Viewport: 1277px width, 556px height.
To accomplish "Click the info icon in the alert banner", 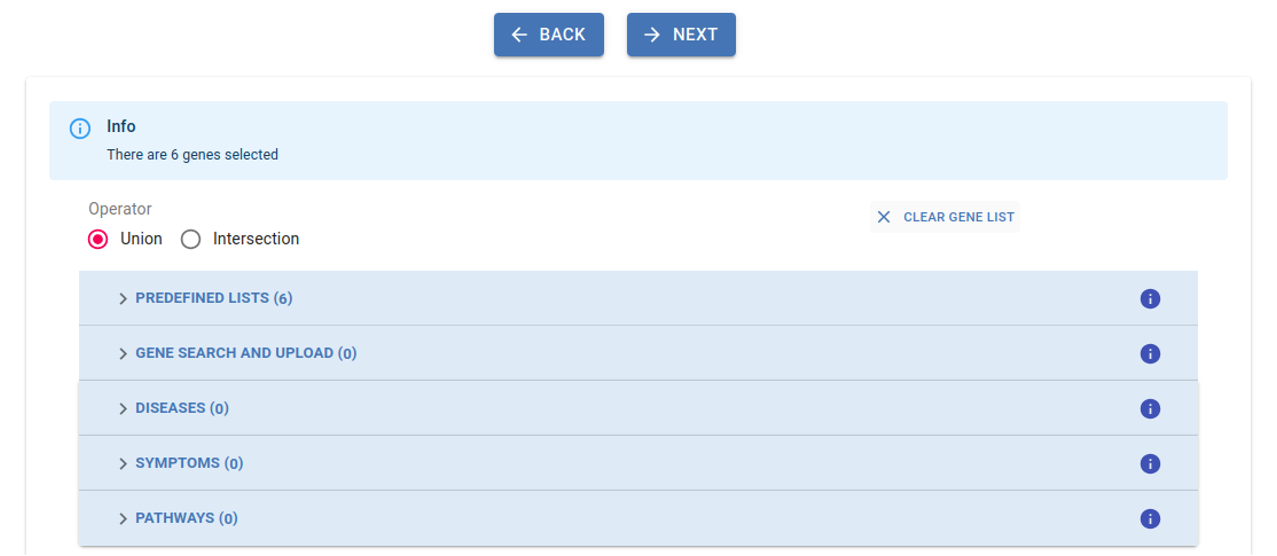I will (80, 129).
